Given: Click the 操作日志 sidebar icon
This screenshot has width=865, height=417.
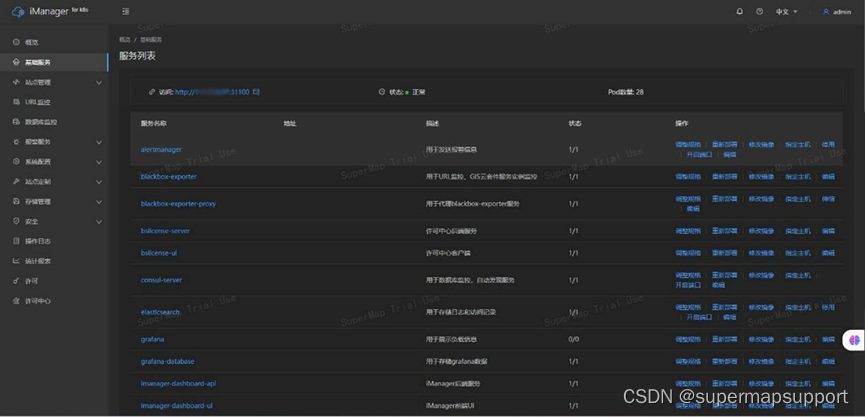Looking at the screenshot, I should pyautogui.click(x=16, y=241).
